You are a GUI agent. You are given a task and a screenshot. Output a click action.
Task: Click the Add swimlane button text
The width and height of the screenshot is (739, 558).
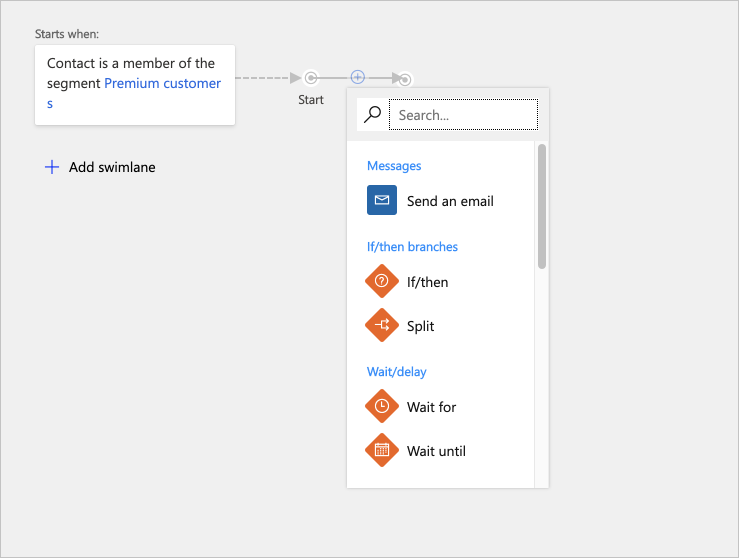tap(112, 167)
